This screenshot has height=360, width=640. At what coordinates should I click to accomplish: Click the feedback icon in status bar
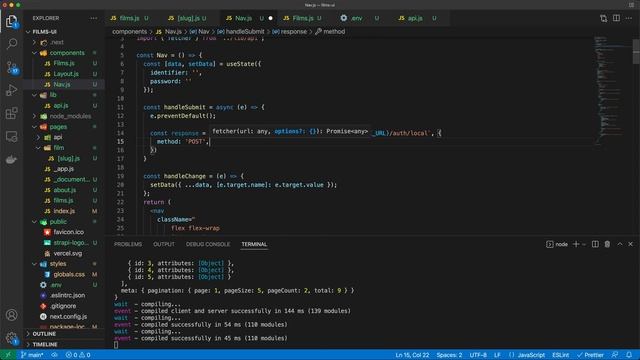tap(615, 355)
